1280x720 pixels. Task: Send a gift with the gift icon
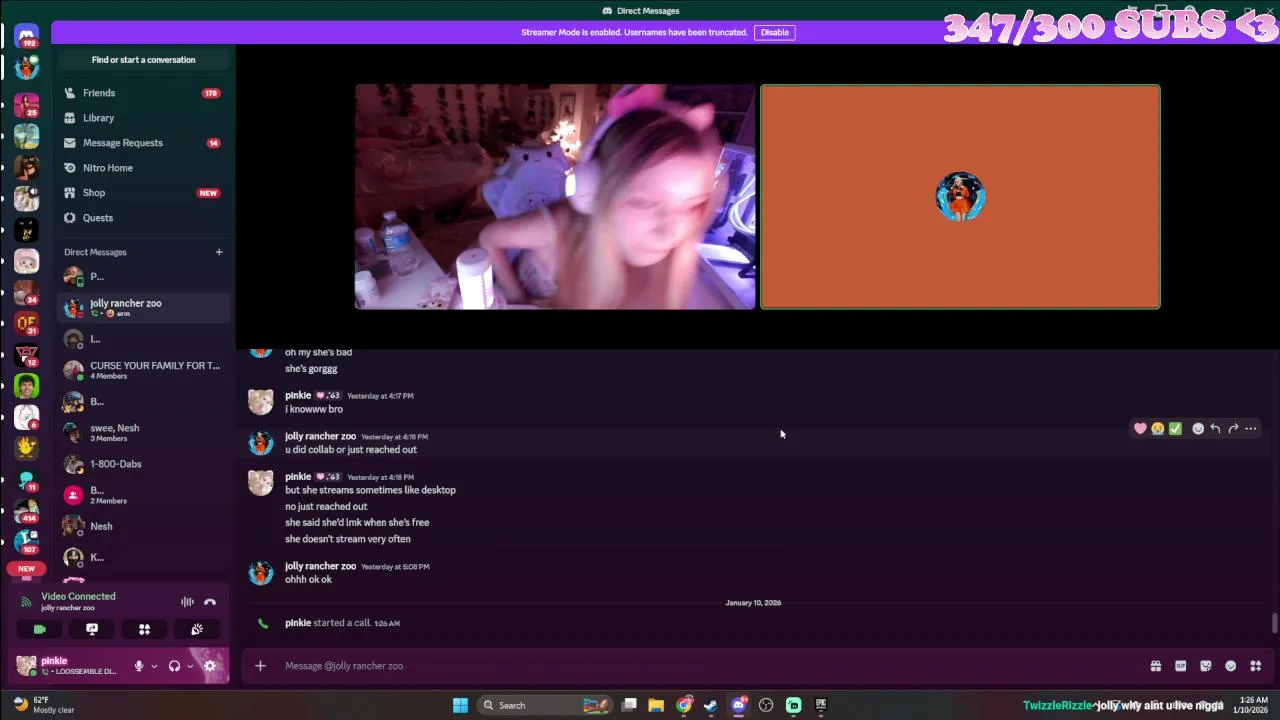(x=1156, y=666)
